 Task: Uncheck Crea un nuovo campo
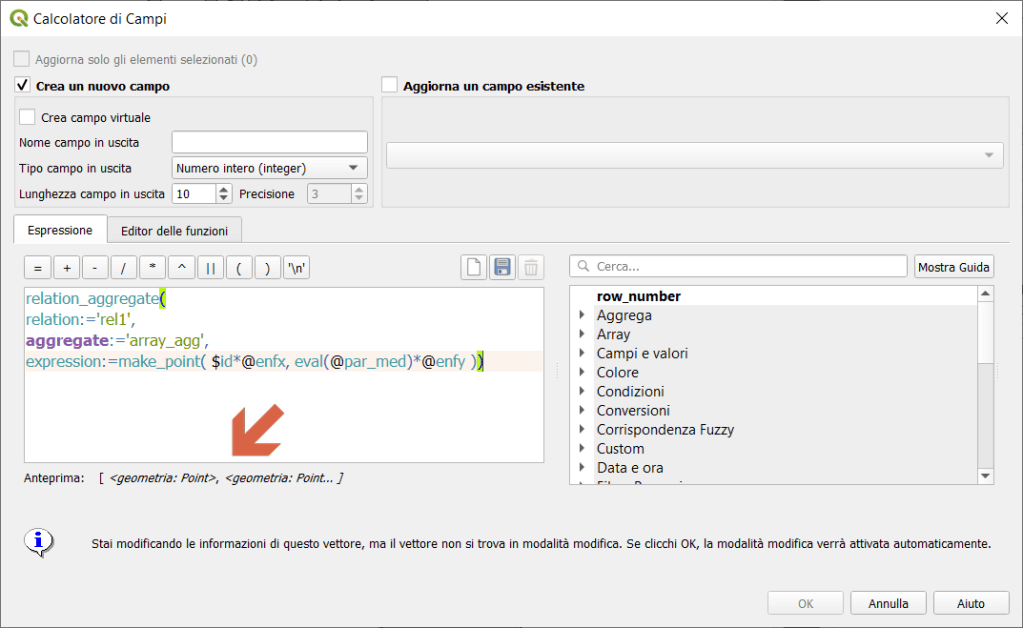tap(24, 85)
